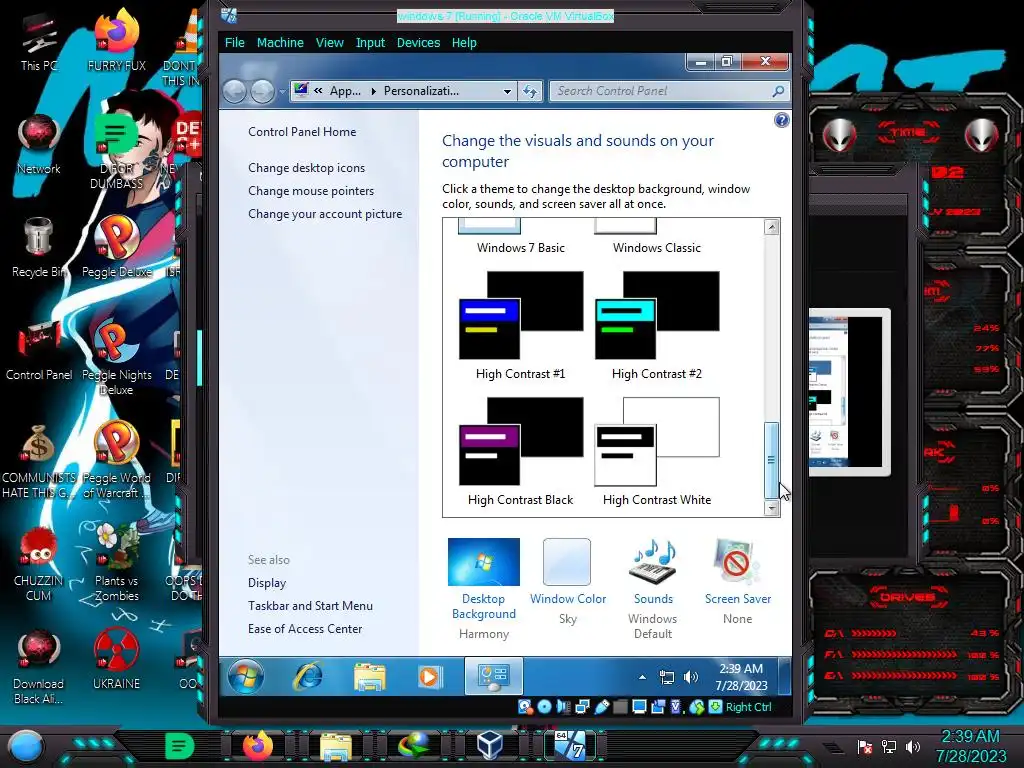The width and height of the screenshot is (1024, 768).
Task: Select the High Contrast White theme
Action: tap(656, 452)
